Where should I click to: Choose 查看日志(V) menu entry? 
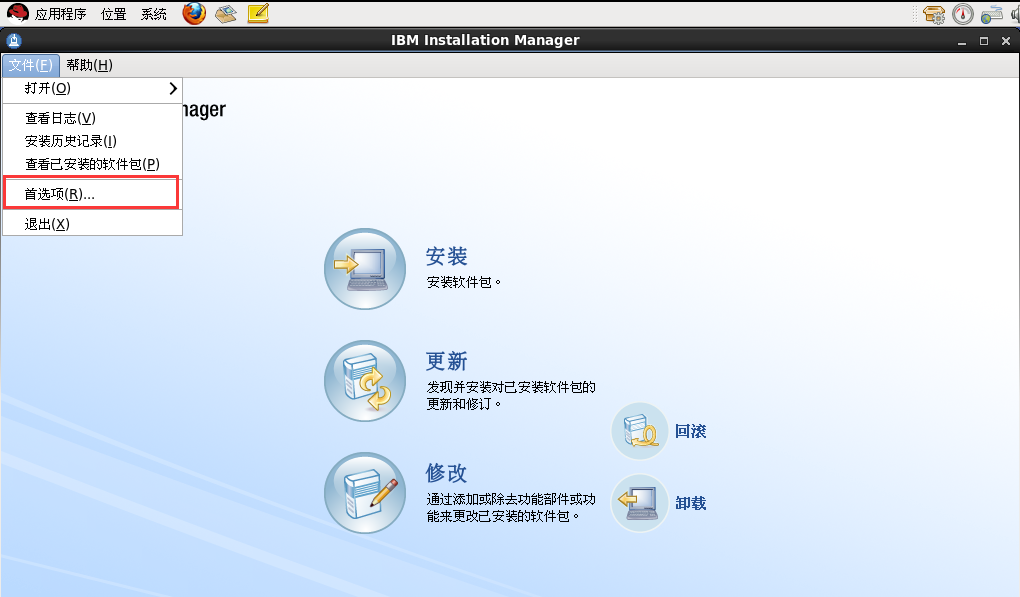92,118
